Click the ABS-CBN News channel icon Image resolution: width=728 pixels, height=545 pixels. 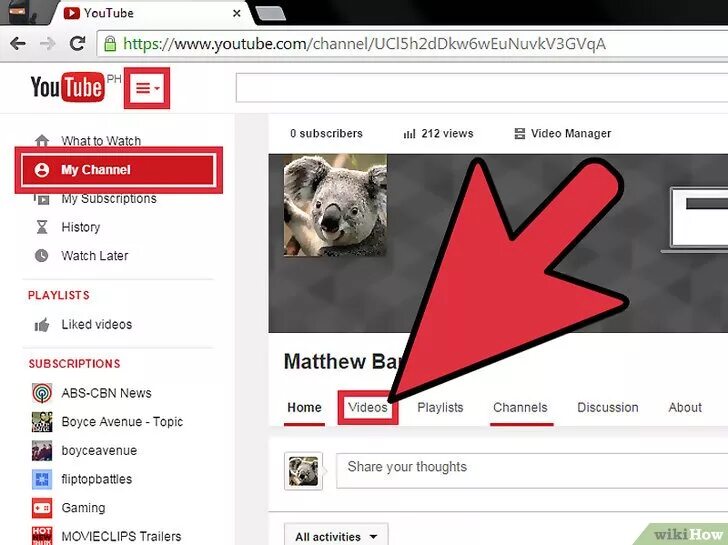click(x=42, y=393)
